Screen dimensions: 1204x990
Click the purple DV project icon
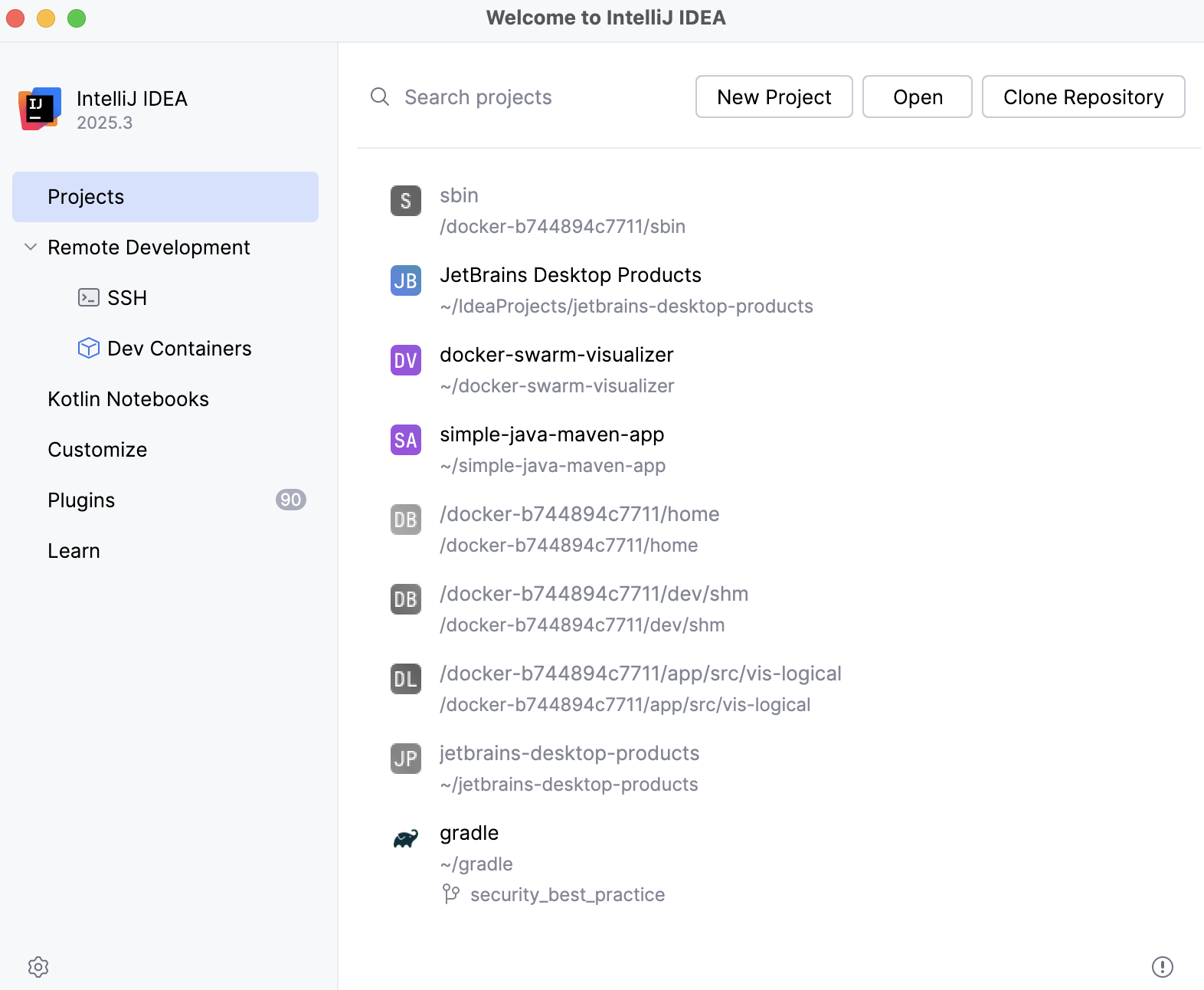pyautogui.click(x=406, y=360)
